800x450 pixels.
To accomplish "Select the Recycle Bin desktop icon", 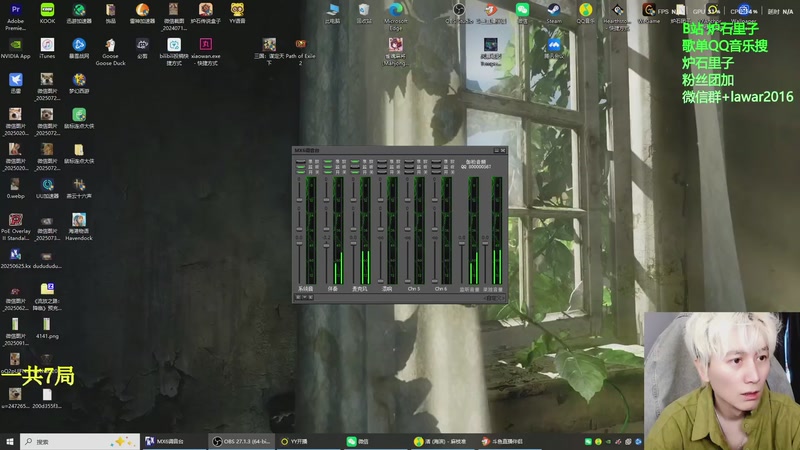I will (x=364, y=10).
